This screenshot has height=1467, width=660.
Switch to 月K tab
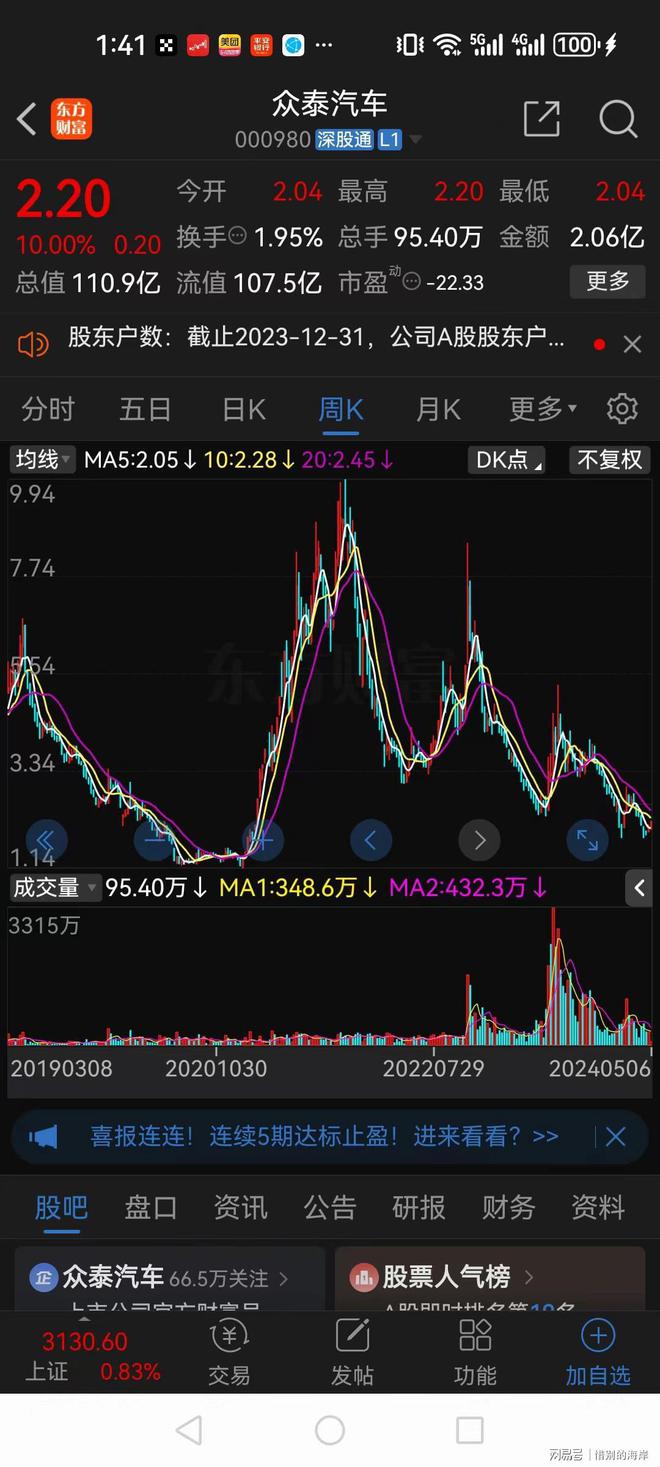click(438, 409)
